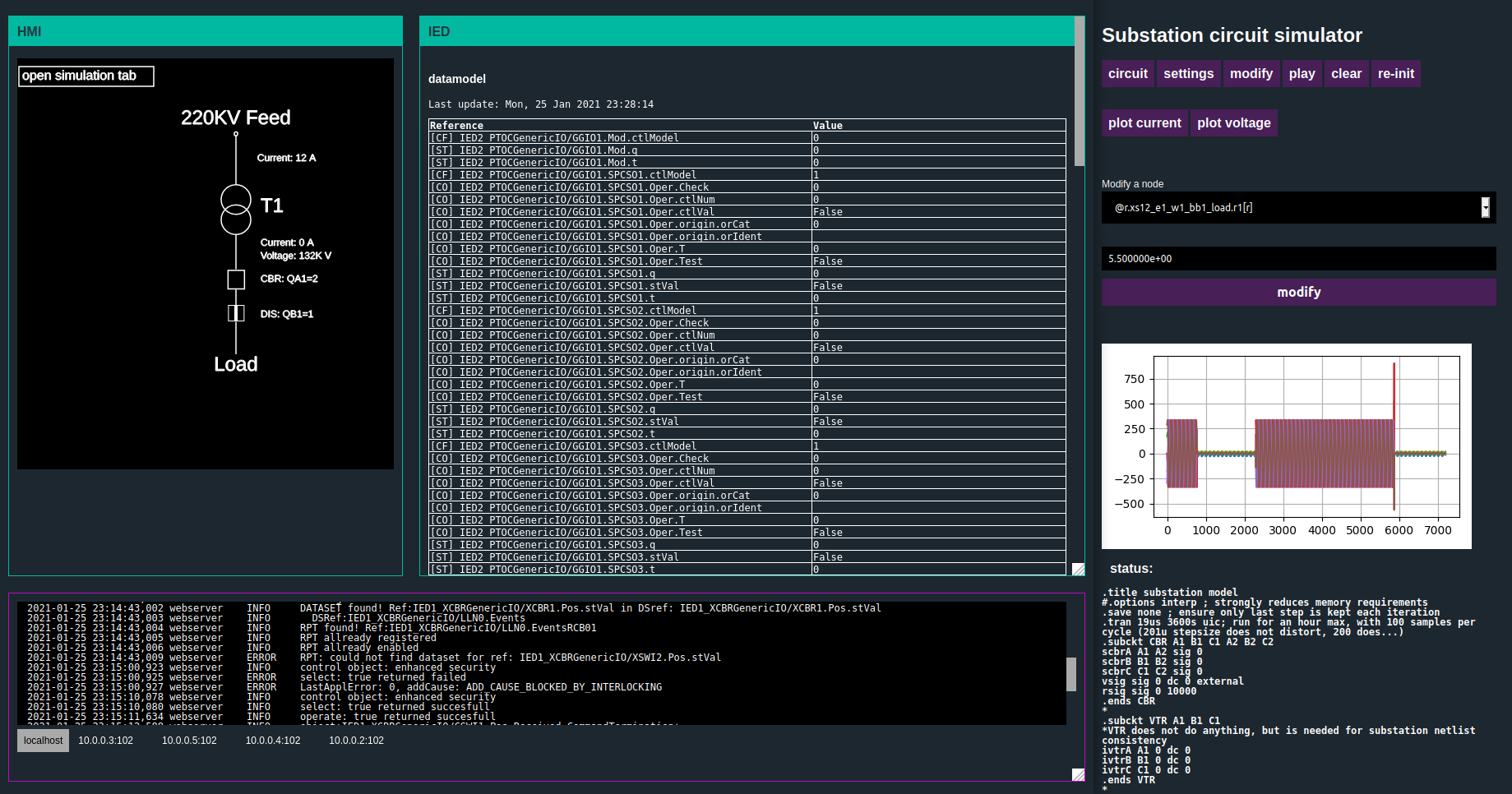1512x794 pixels.
Task: Switch to the 10.0.0.5:102 tab
Action: tap(189, 741)
